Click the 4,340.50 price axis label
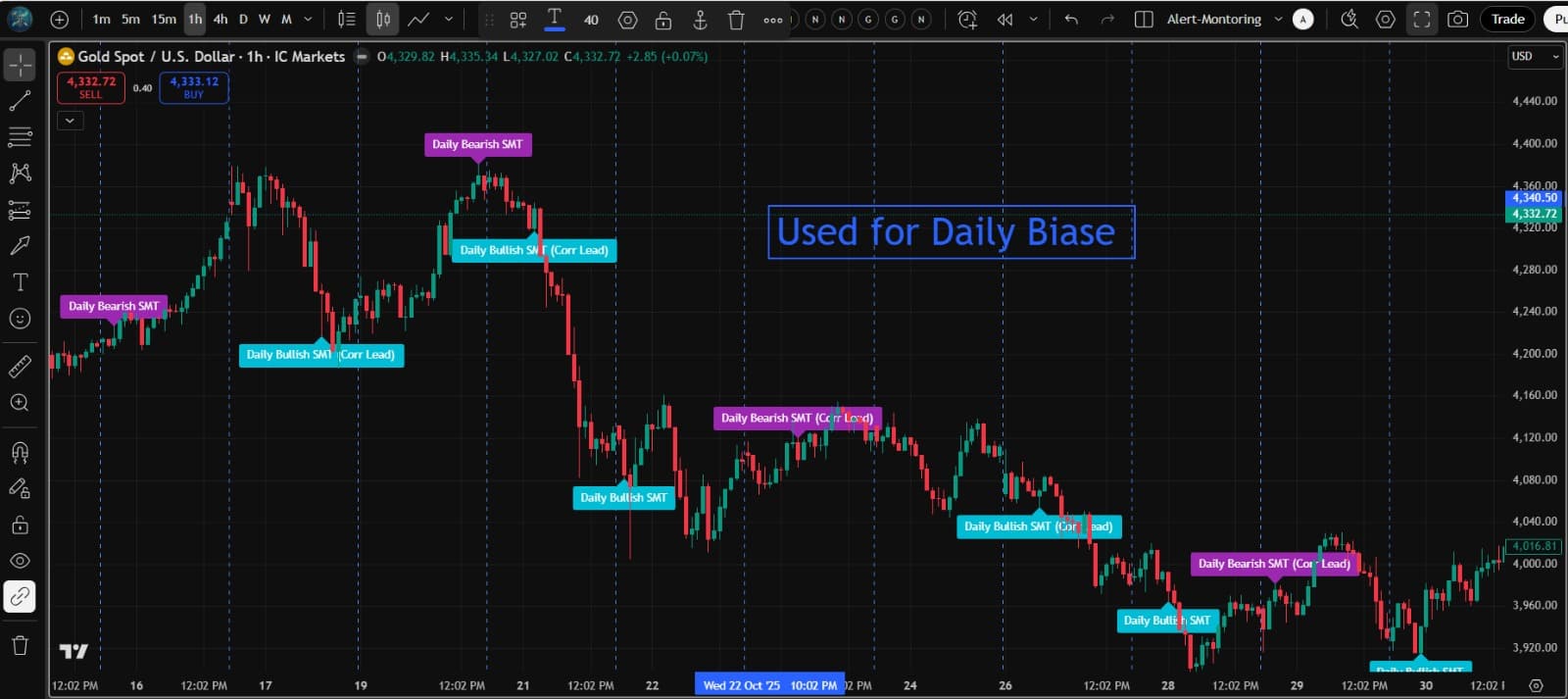This screenshot has height=699, width=1568. (x=1534, y=198)
